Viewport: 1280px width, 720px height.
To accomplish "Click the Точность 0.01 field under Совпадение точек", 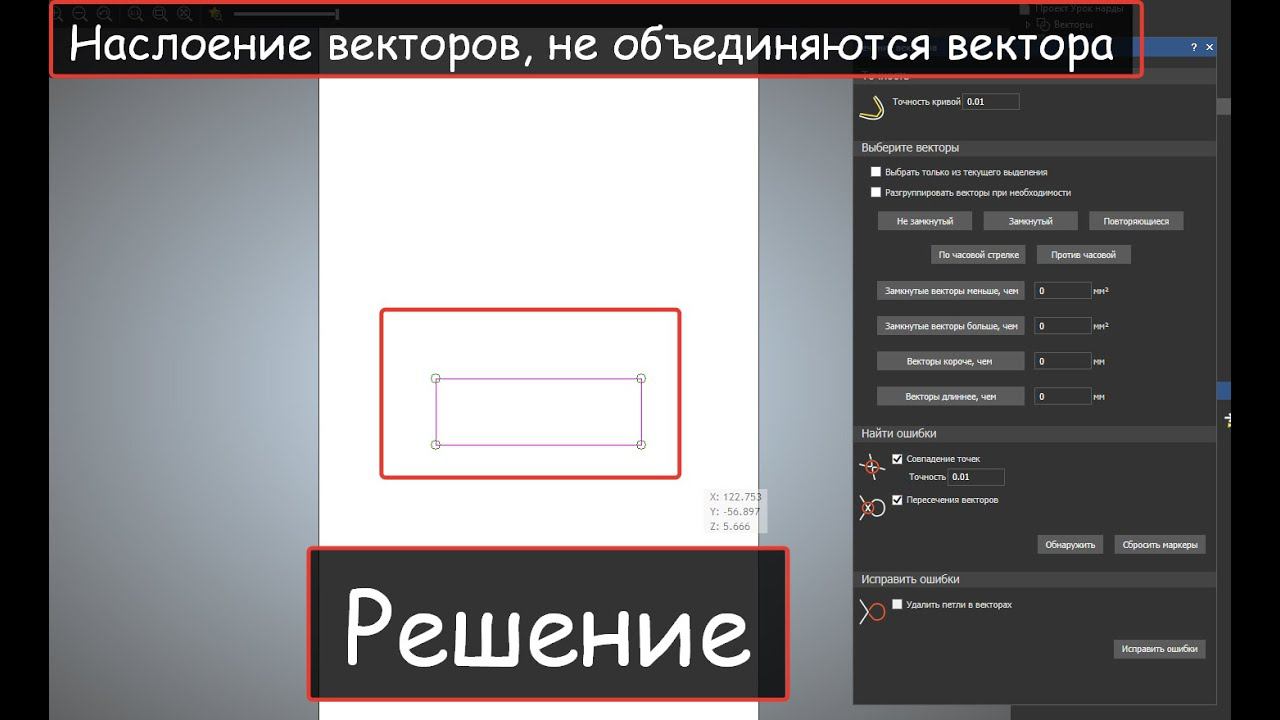I will point(976,477).
